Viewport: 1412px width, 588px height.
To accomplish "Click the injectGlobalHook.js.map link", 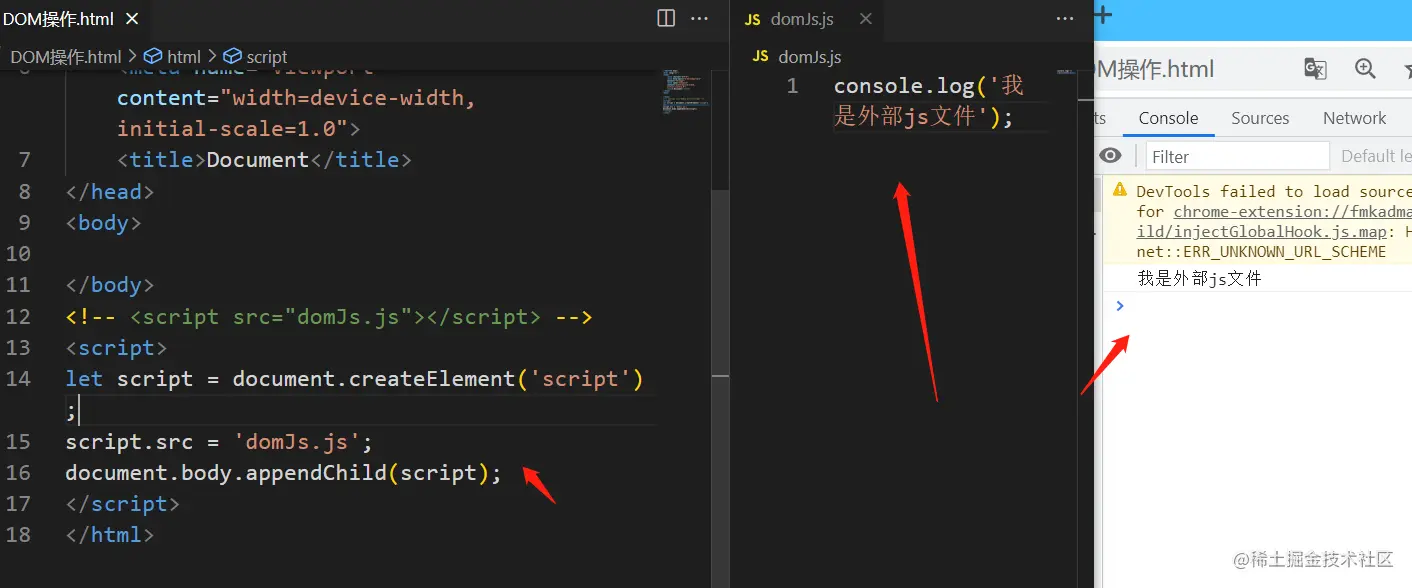I will click(1261, 231).
